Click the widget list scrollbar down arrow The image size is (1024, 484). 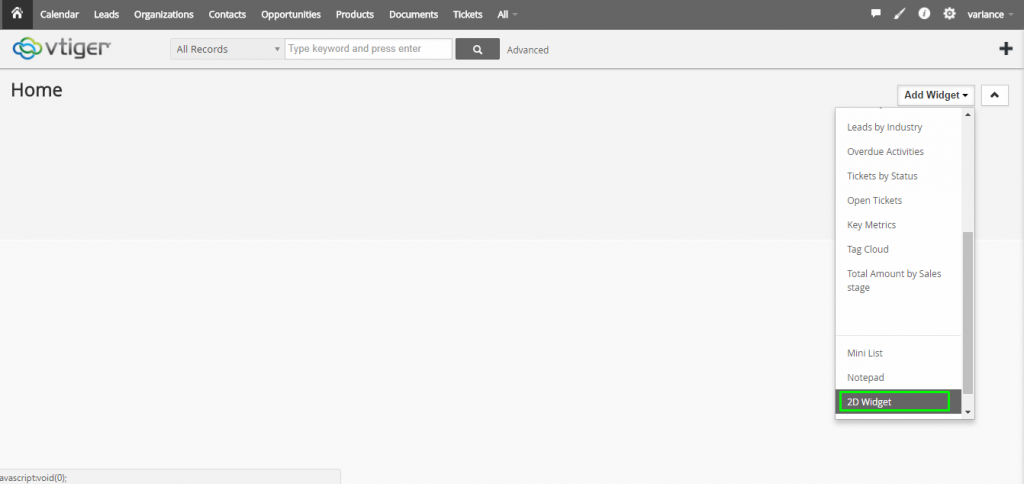pyautogui.click(x=968, y=412)
